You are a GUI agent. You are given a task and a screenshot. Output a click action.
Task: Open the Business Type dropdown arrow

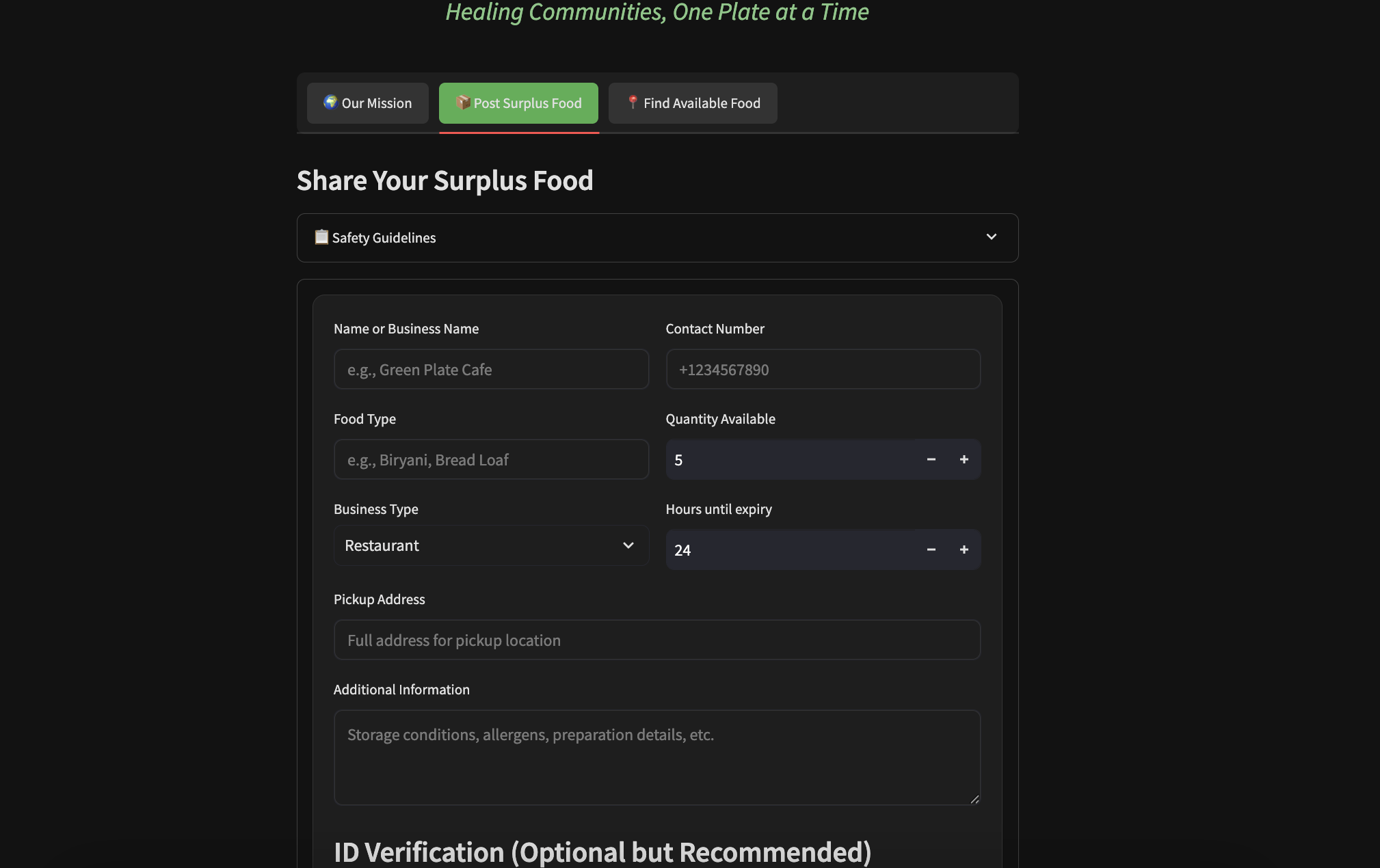coord(628,545)
